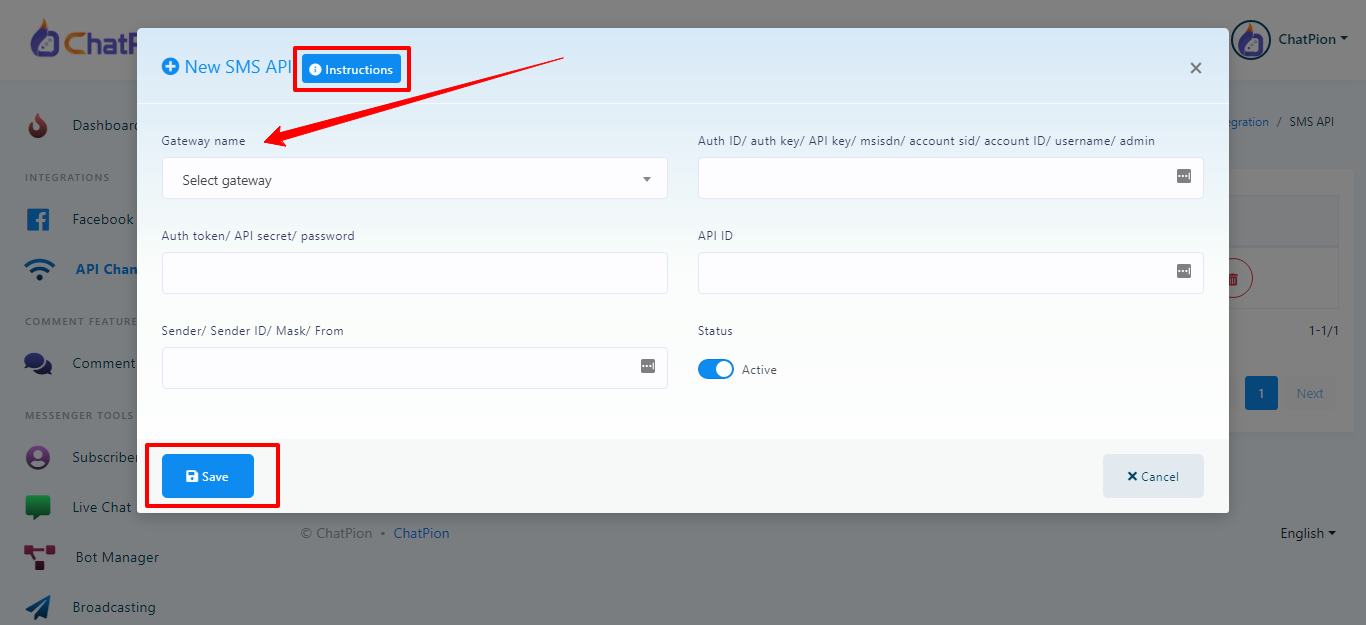Click the blue Instructions button

tap(351, 69)
